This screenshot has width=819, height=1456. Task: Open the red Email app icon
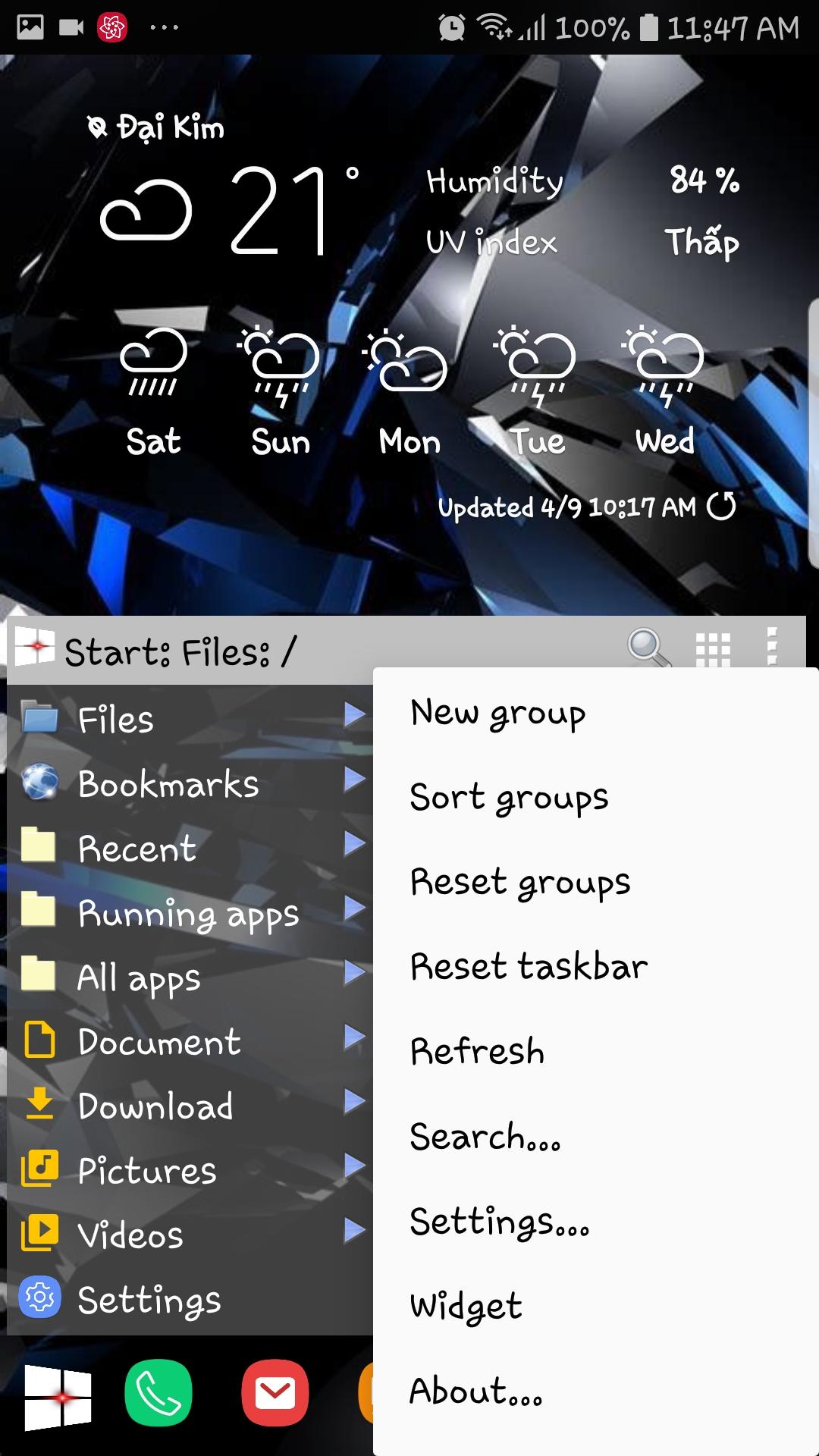pos(275,1393)
